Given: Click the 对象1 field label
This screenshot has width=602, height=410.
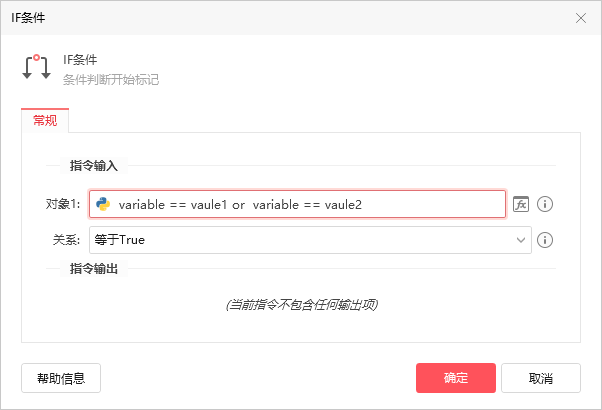Looking at the screenshot, I should pyautogui.click(x=62, y=204).
